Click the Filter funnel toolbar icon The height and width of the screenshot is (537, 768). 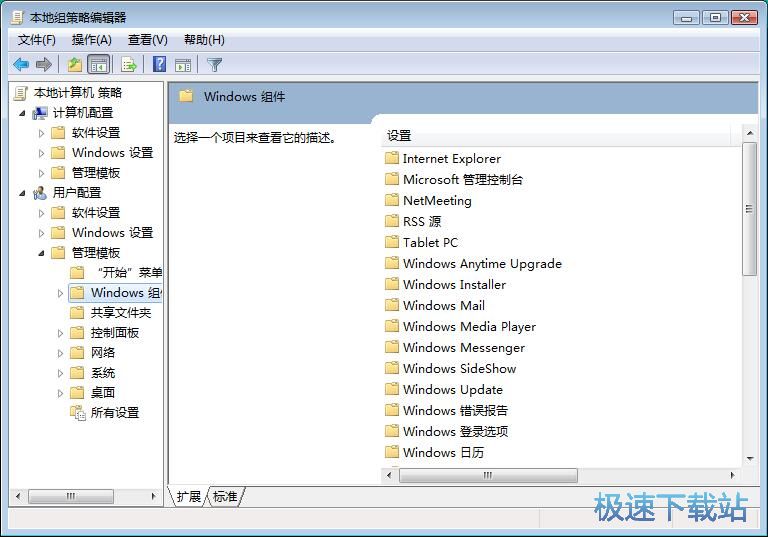coord(214,65)
